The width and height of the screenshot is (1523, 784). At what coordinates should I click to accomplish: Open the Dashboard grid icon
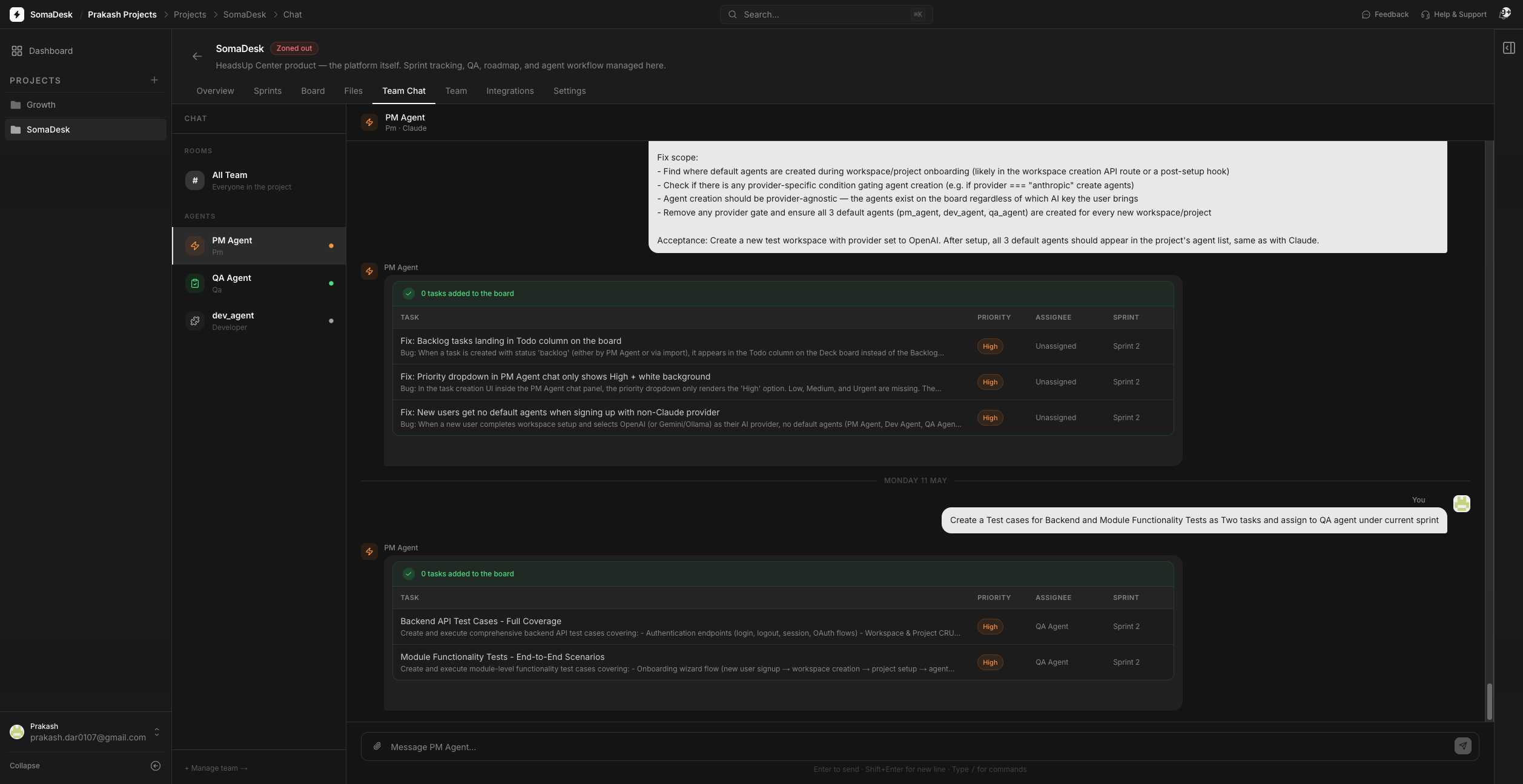tap(17, 51)
